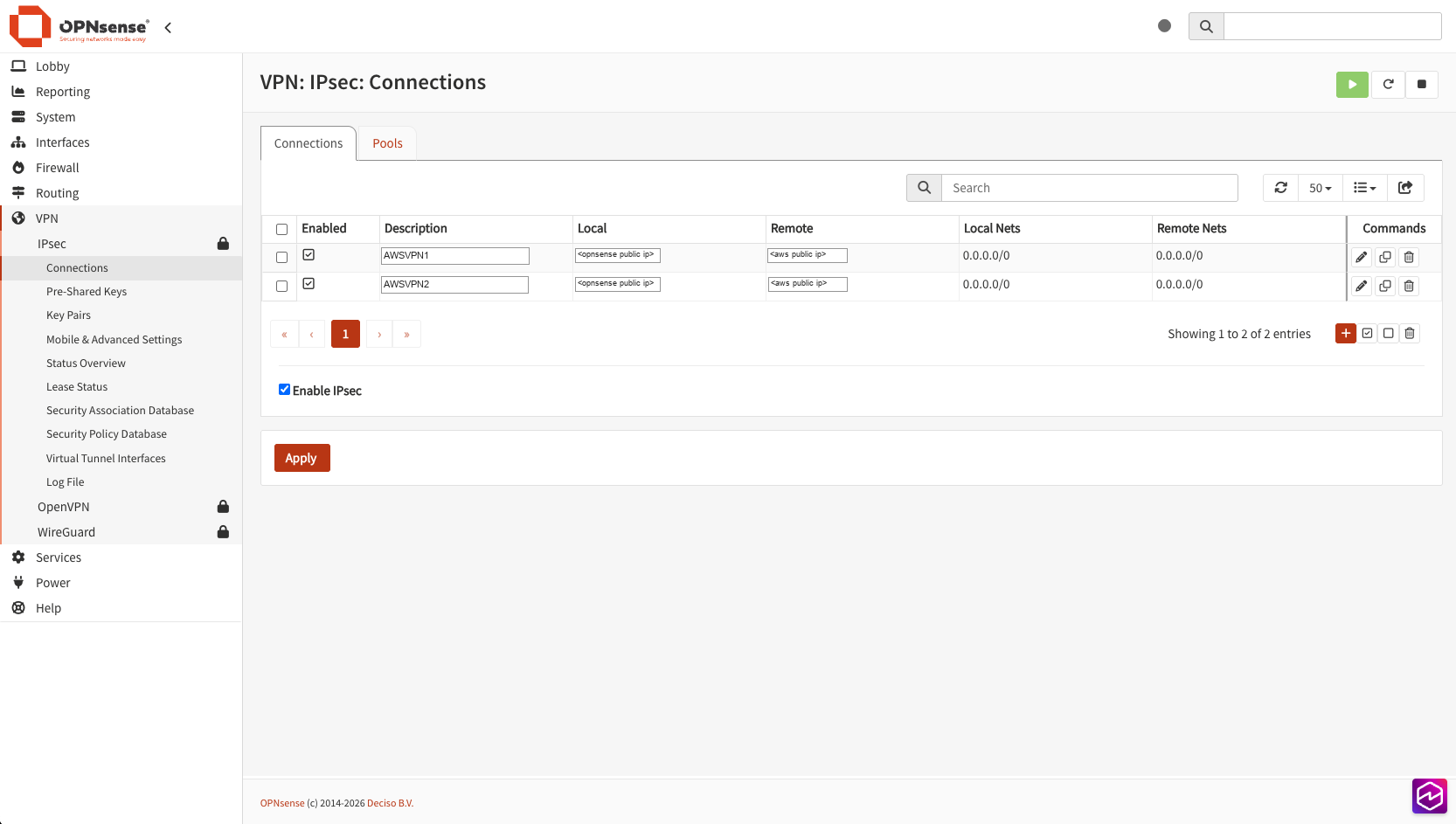Viewport: 1456px width, 824px height.
Task: Stop the IPsec service
Action: coord(1422,84)
